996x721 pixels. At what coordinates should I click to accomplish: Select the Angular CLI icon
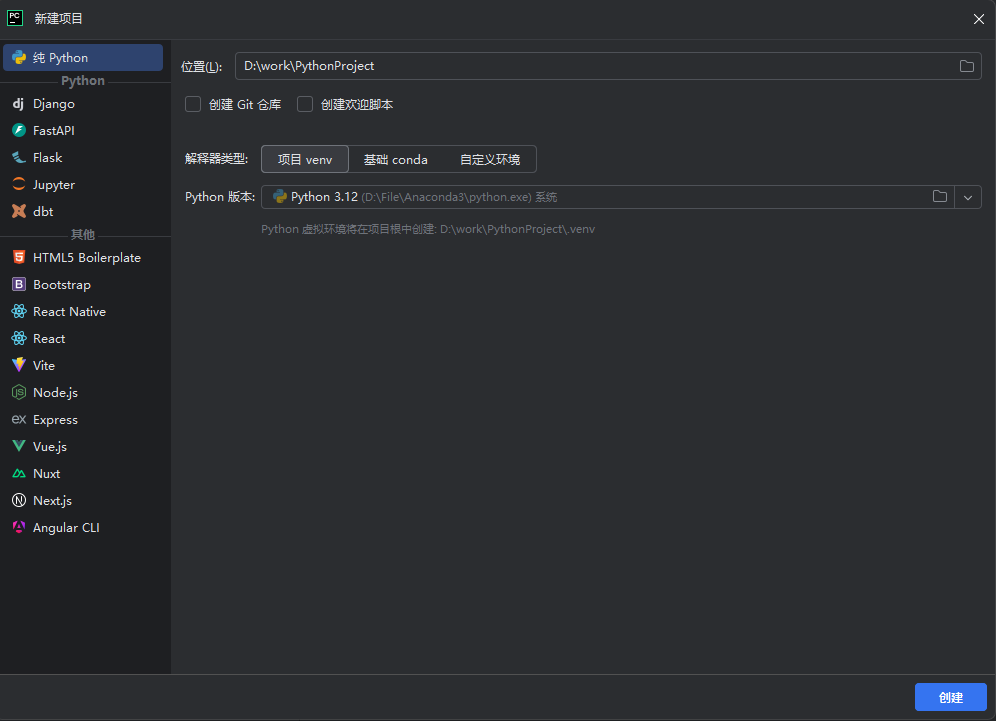click(x=19, y=527)
